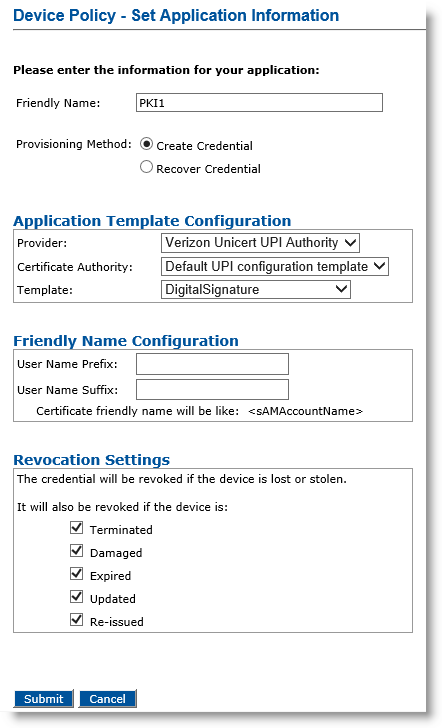This screenshot has width=442, height=728.
Task: Focus the Friendly Name field containing PKI1
Action: pos(259,103)
